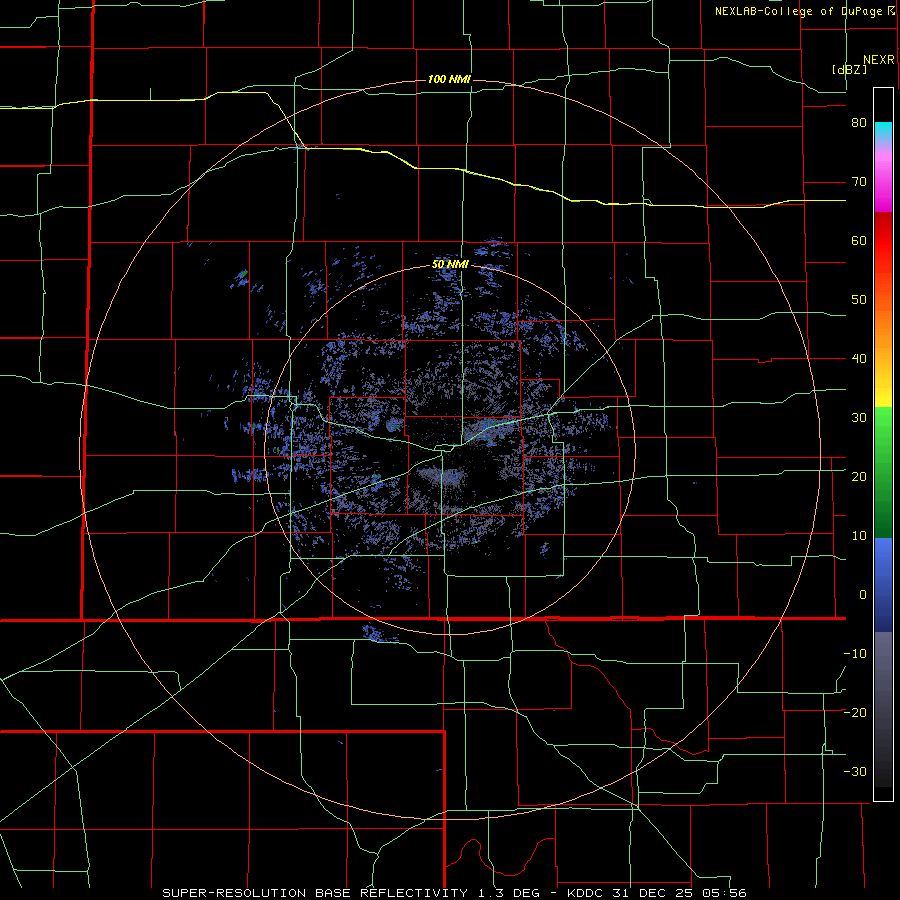Click the 10 dBZ scale value
The image size is (900, 900).
tap(859, 536)
